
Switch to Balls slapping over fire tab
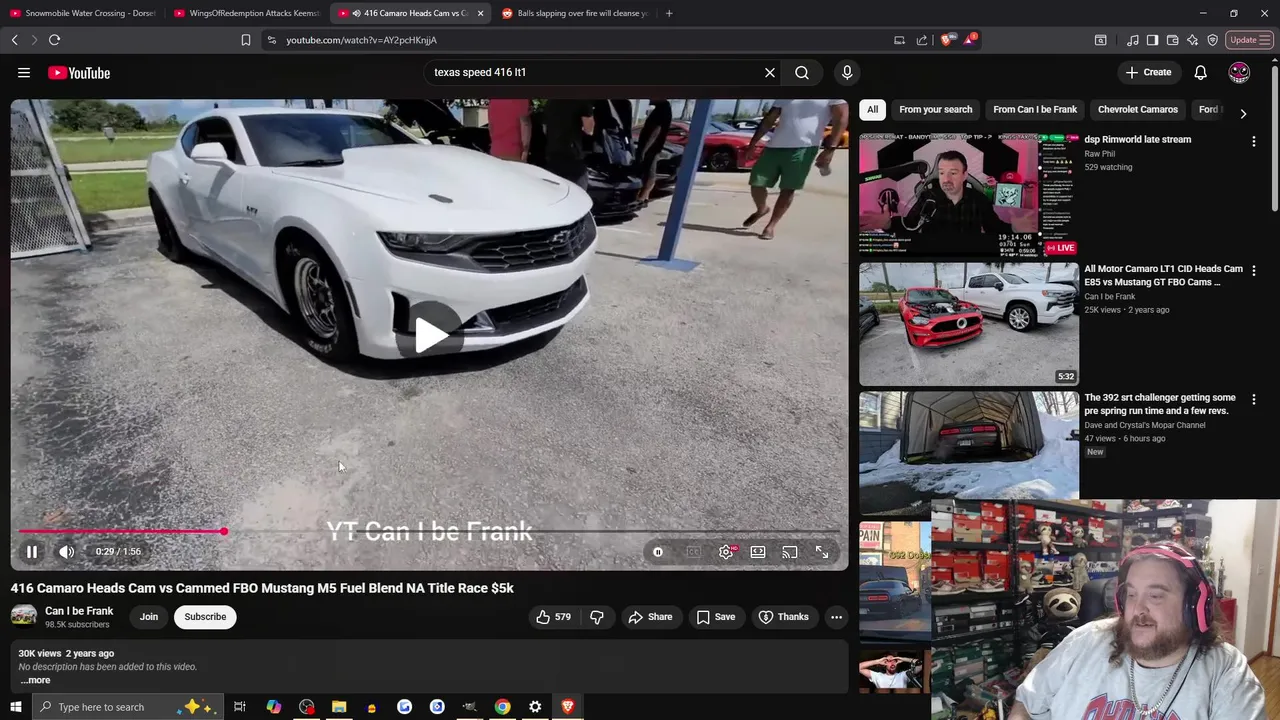575,13
